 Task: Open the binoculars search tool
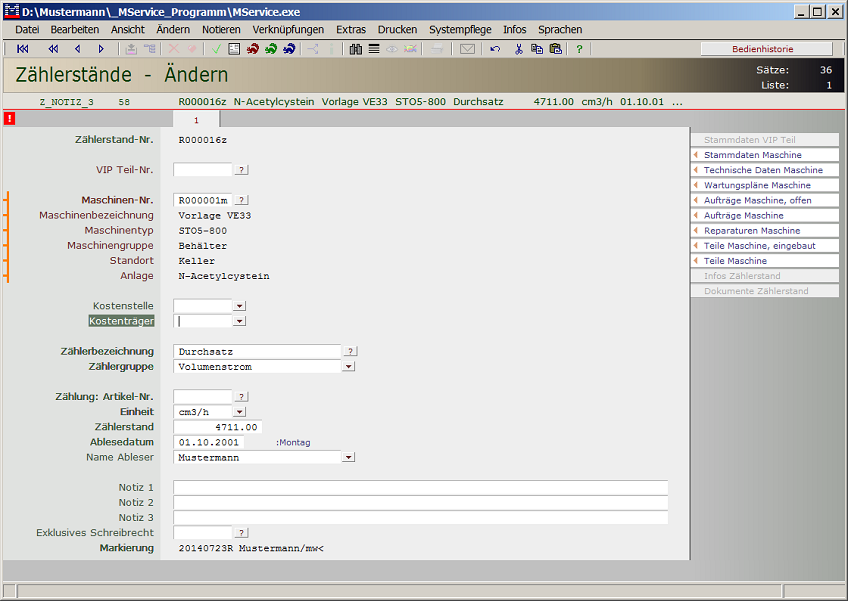pos(356,49)
